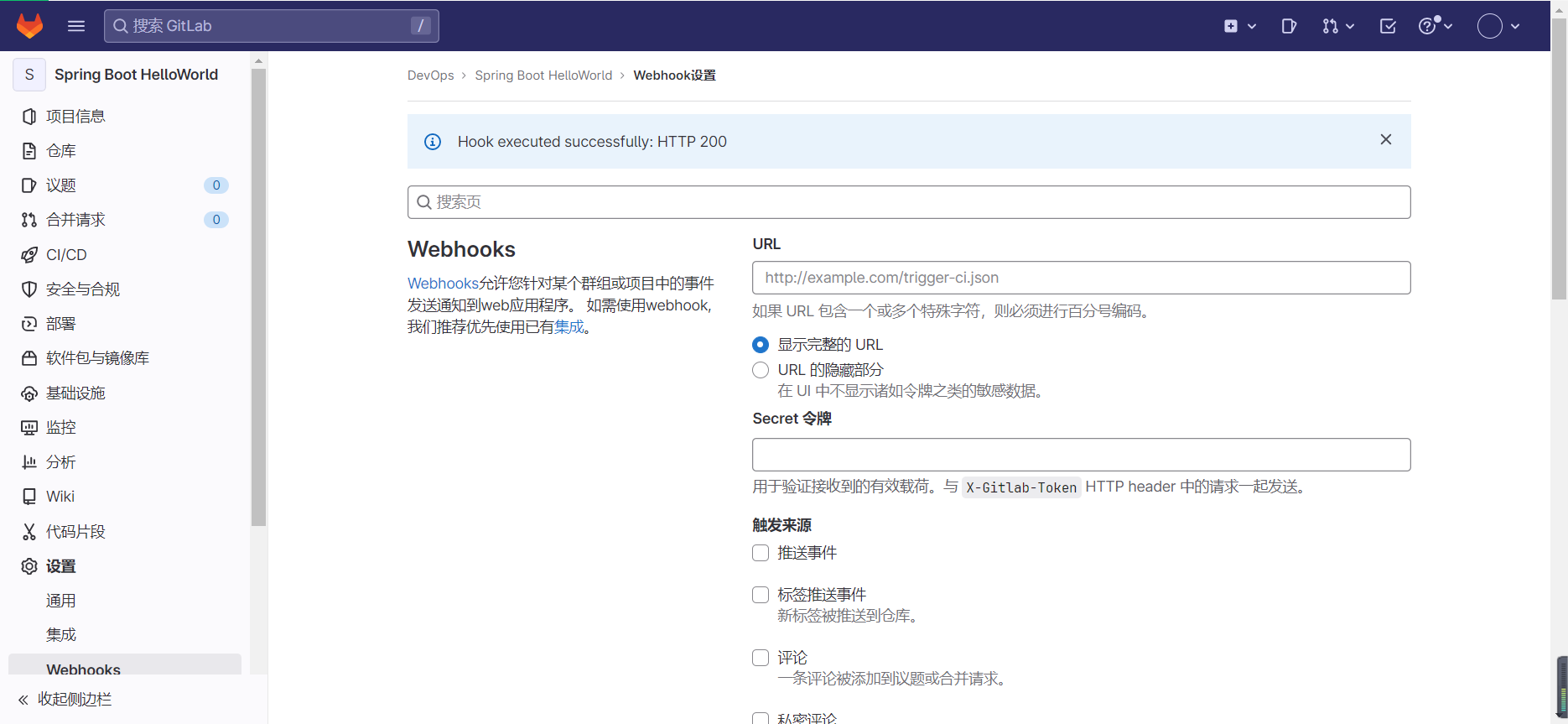Click the issues (议题) sidebar icon
The height and width of the screenshot is (724, 1568).
pyautogui.click(x=29, y=185)
